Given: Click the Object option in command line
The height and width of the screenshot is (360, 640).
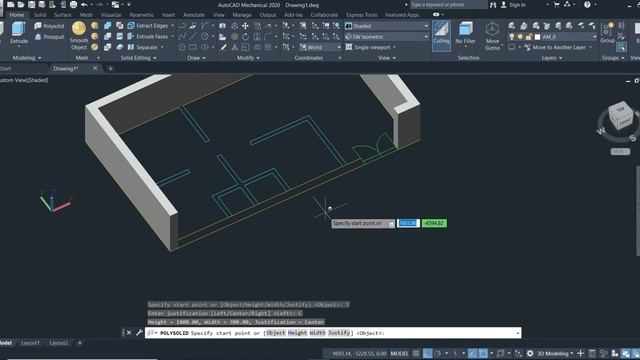Looking at the screenshot, I should coord(276,333).
